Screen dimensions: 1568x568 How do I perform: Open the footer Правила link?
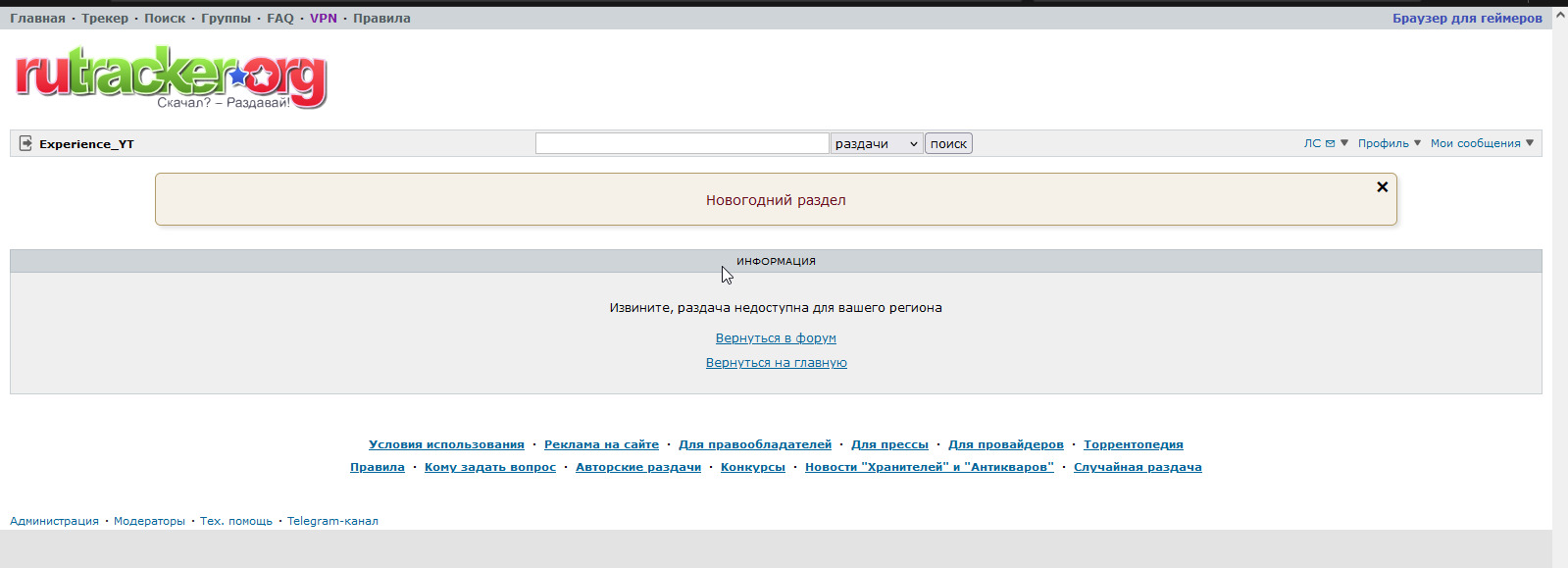[x=378, y=467]
